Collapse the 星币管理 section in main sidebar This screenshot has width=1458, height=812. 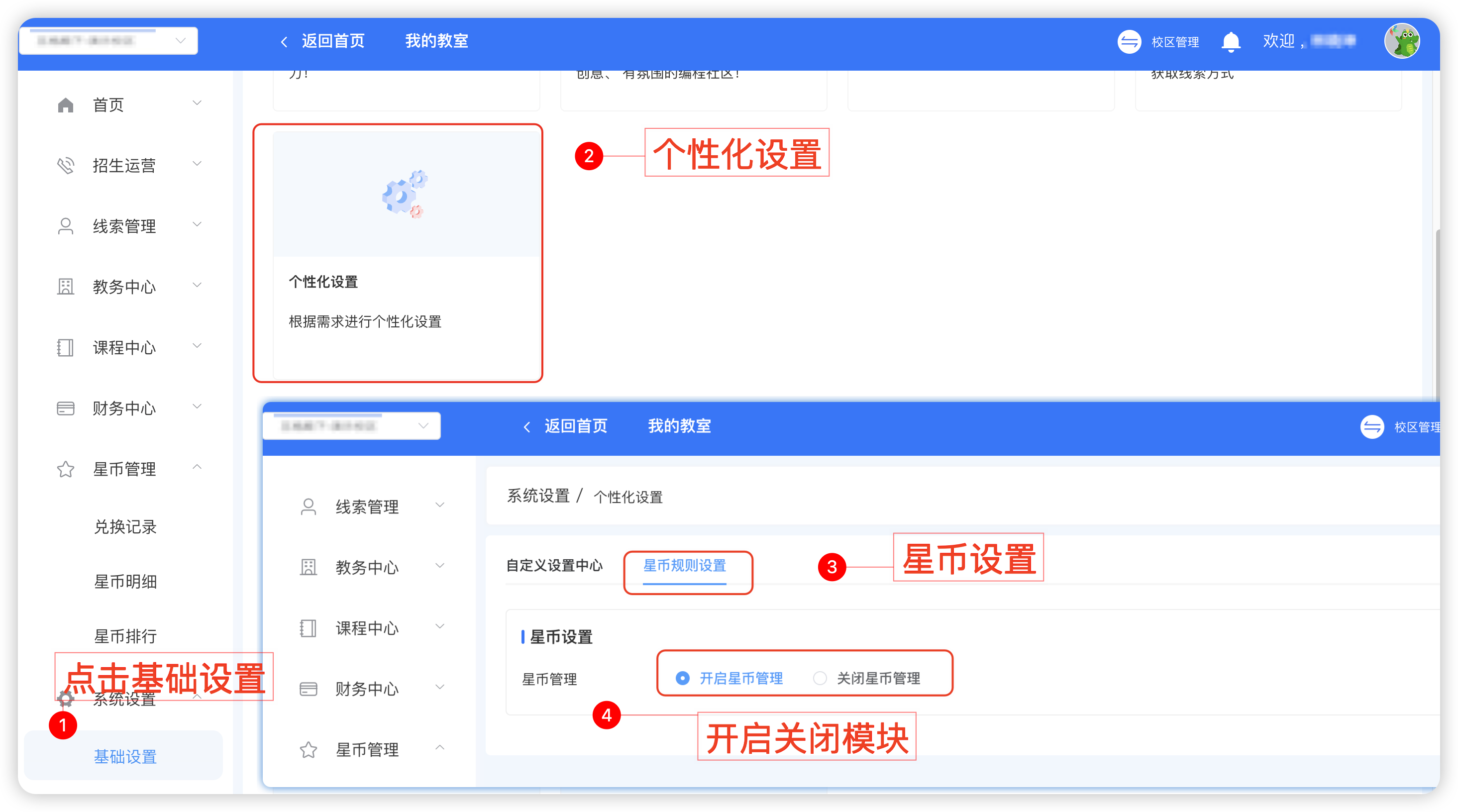coord(197,467)
